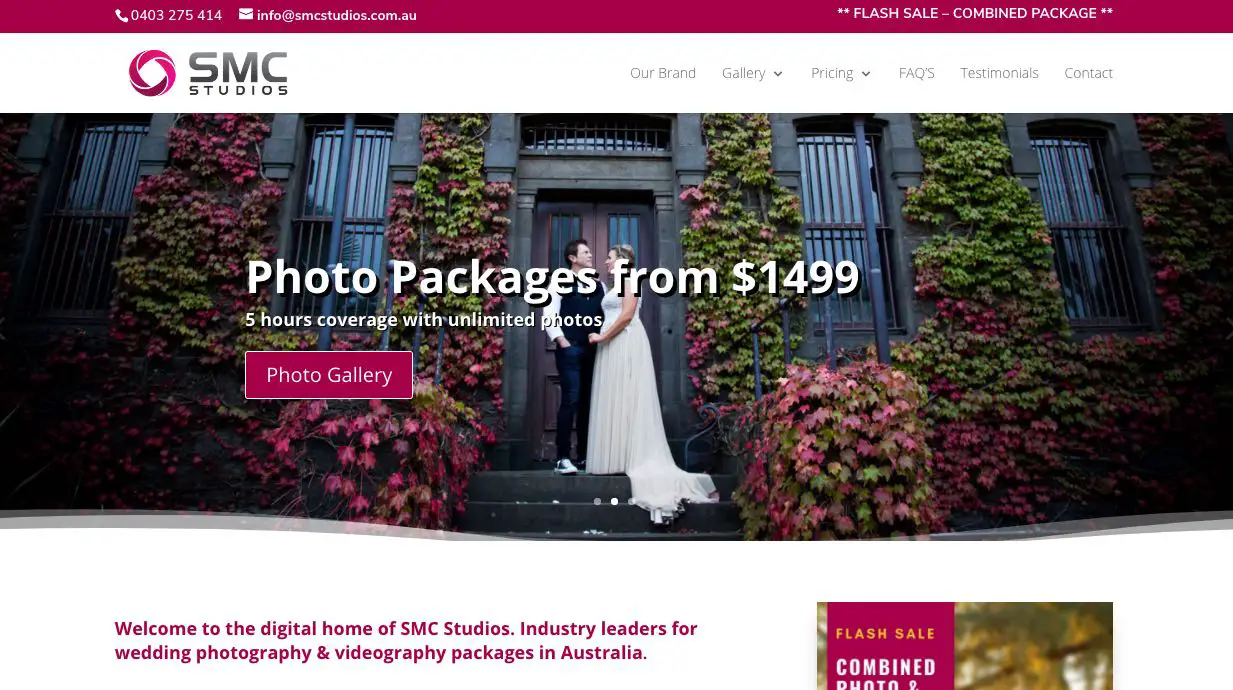The width and height of the screenshot is (1233, 690).
Task: Click the SMC STUDIOS wordmark text
Action: pyautogui.click(x=238, y=74)
